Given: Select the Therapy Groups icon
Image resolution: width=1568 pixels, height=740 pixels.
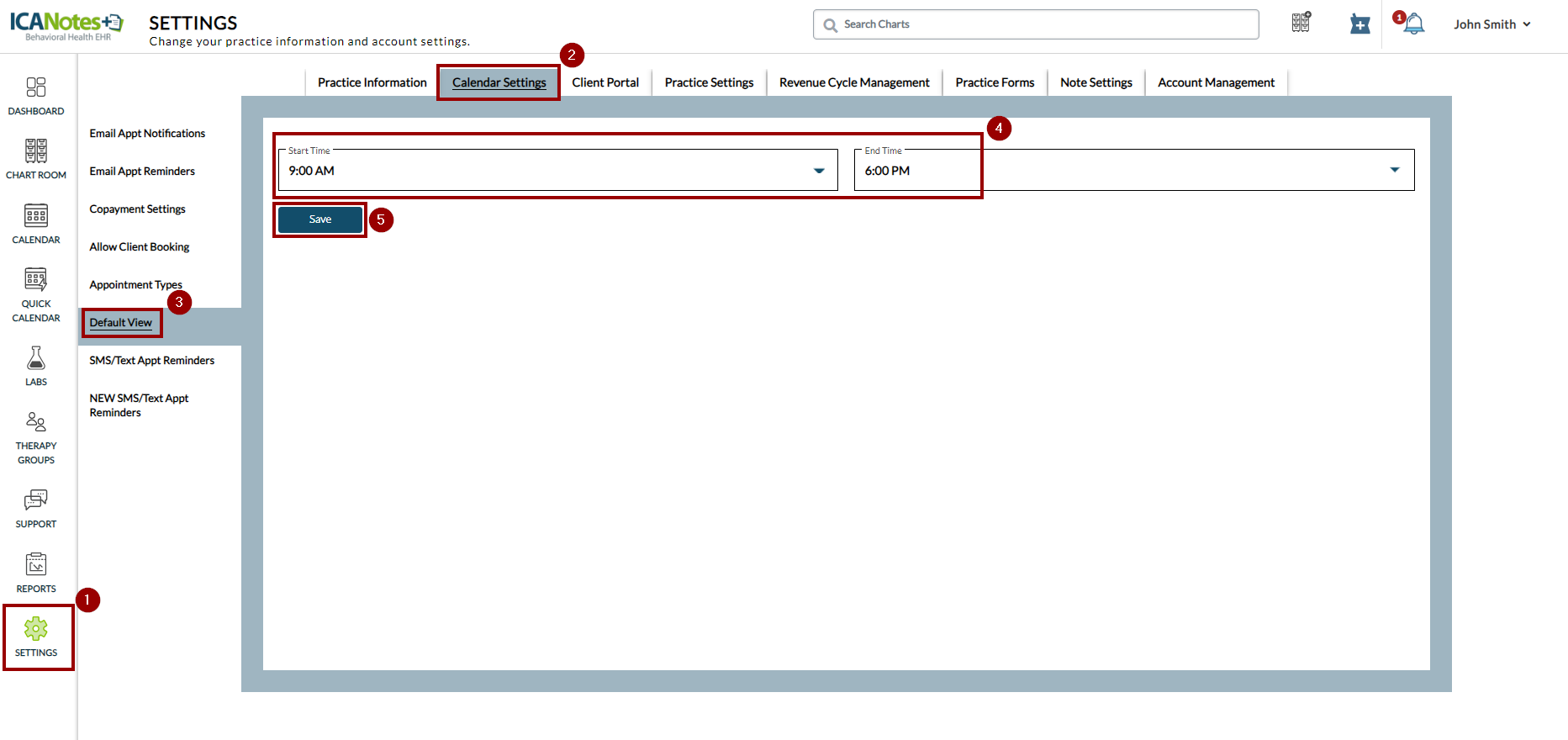Looking at the screenshot, I should click(x=36, y=423).
